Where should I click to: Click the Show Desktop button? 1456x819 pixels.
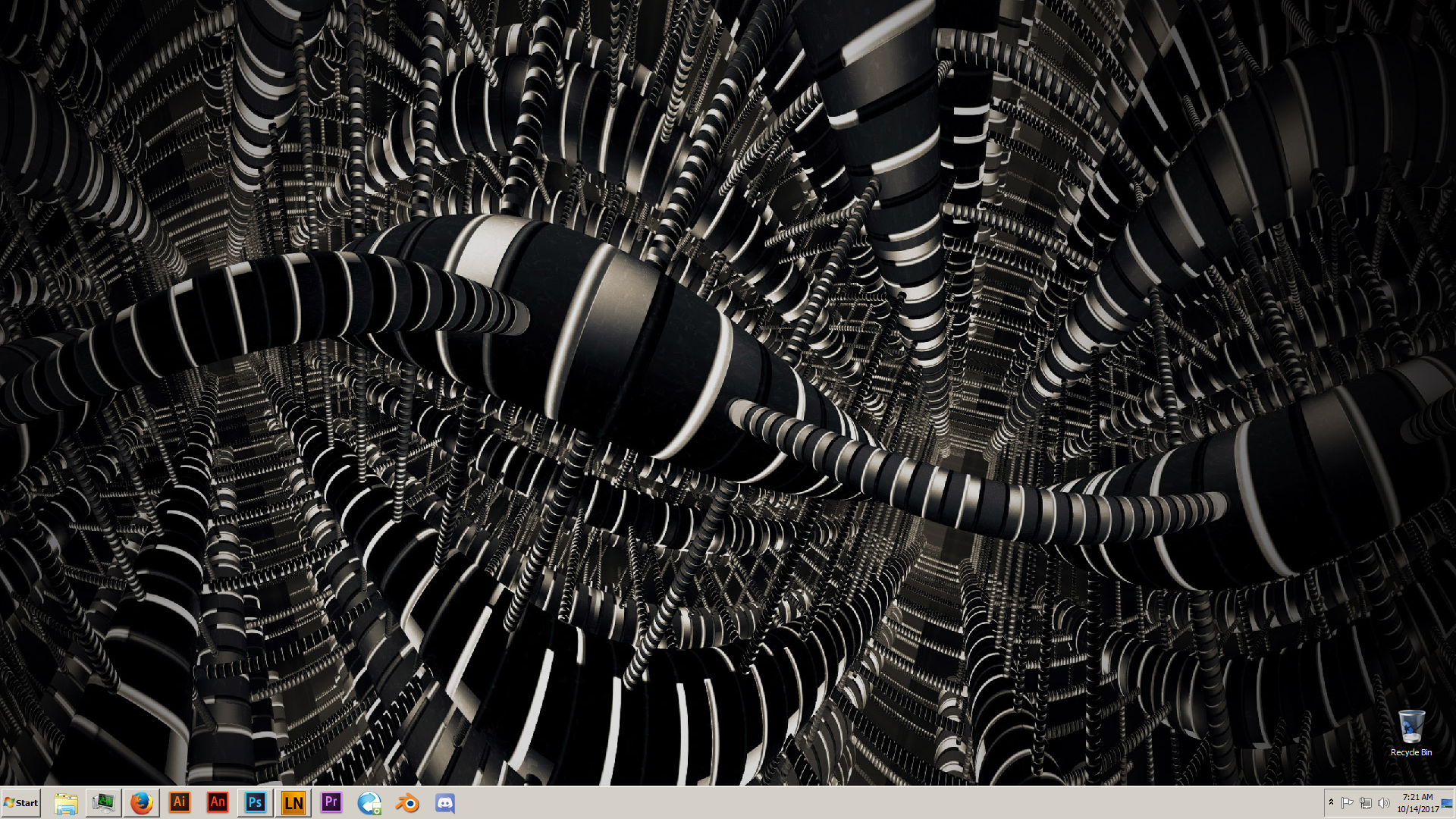(1448, 803)
